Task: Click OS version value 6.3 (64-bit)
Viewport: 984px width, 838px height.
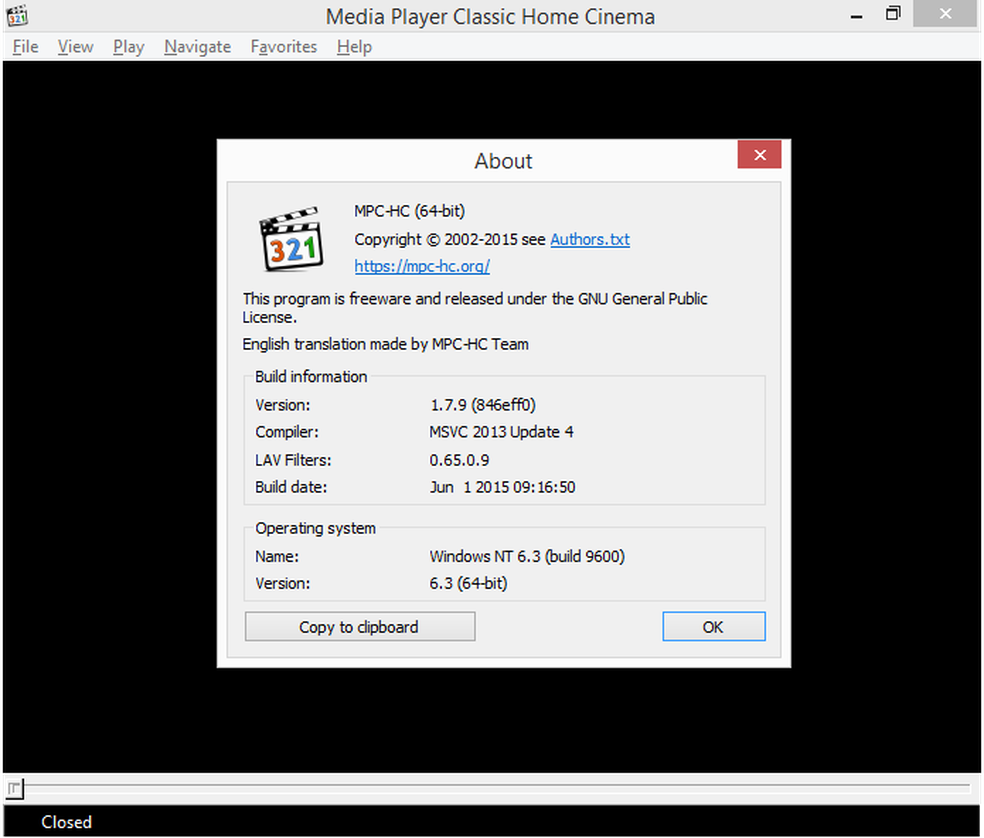Action: 468,583
